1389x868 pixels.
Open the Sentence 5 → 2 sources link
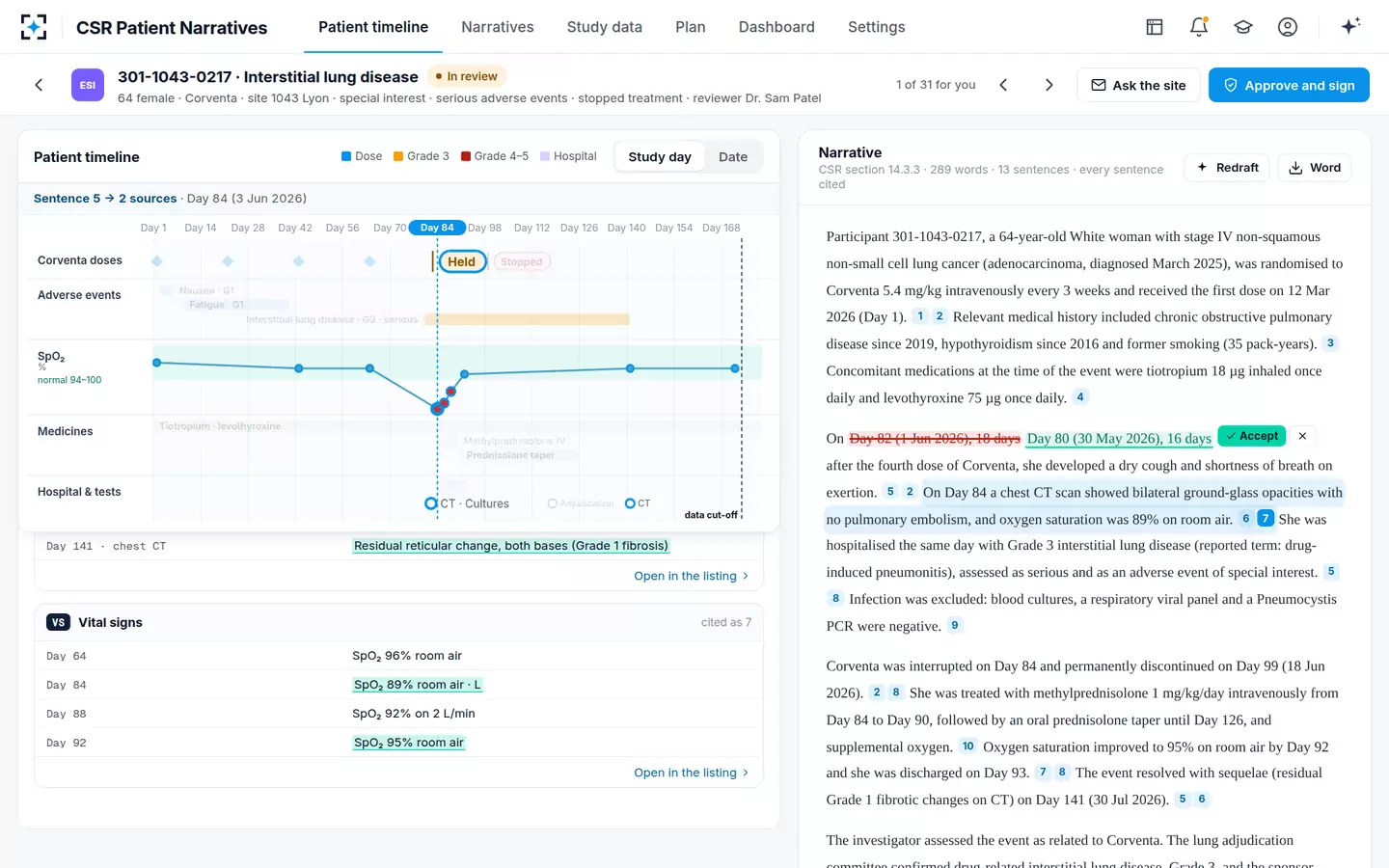click(x=105, y=199)
